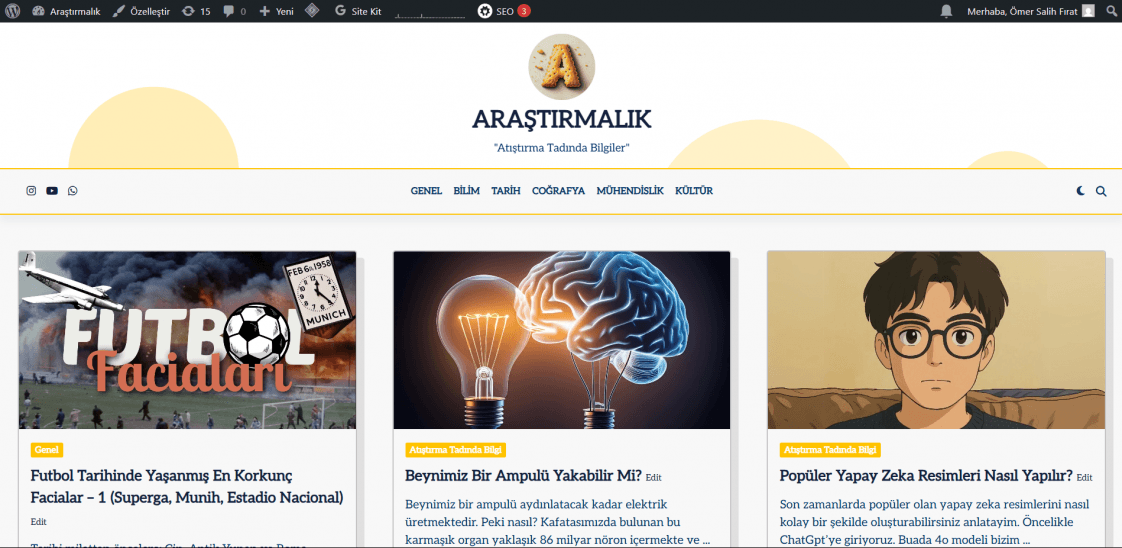This screenshot has height=548, width=1122.
Task: Open site search in navigation bar
Action: [x=1101, y=191]
